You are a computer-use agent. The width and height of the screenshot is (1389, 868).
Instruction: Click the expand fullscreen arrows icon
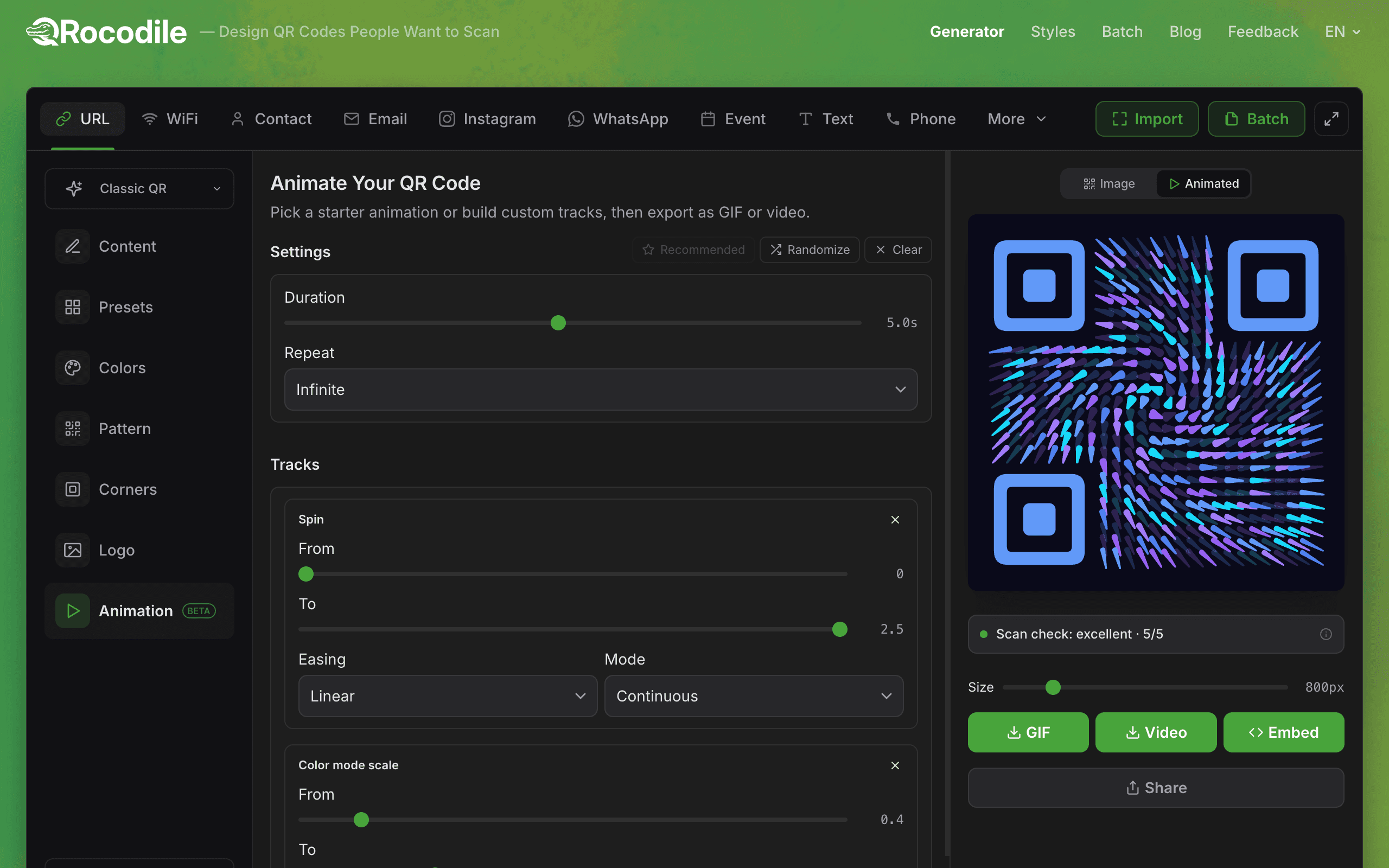click(1331, 119)
